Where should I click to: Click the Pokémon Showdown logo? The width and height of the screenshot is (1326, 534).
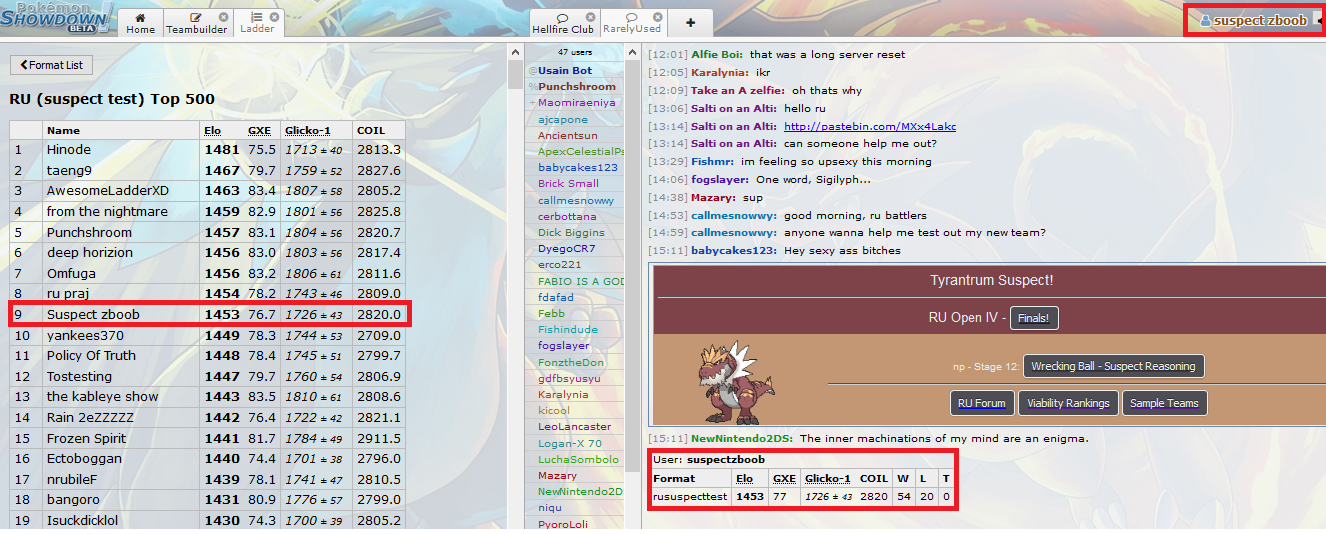tap(58, 18)
